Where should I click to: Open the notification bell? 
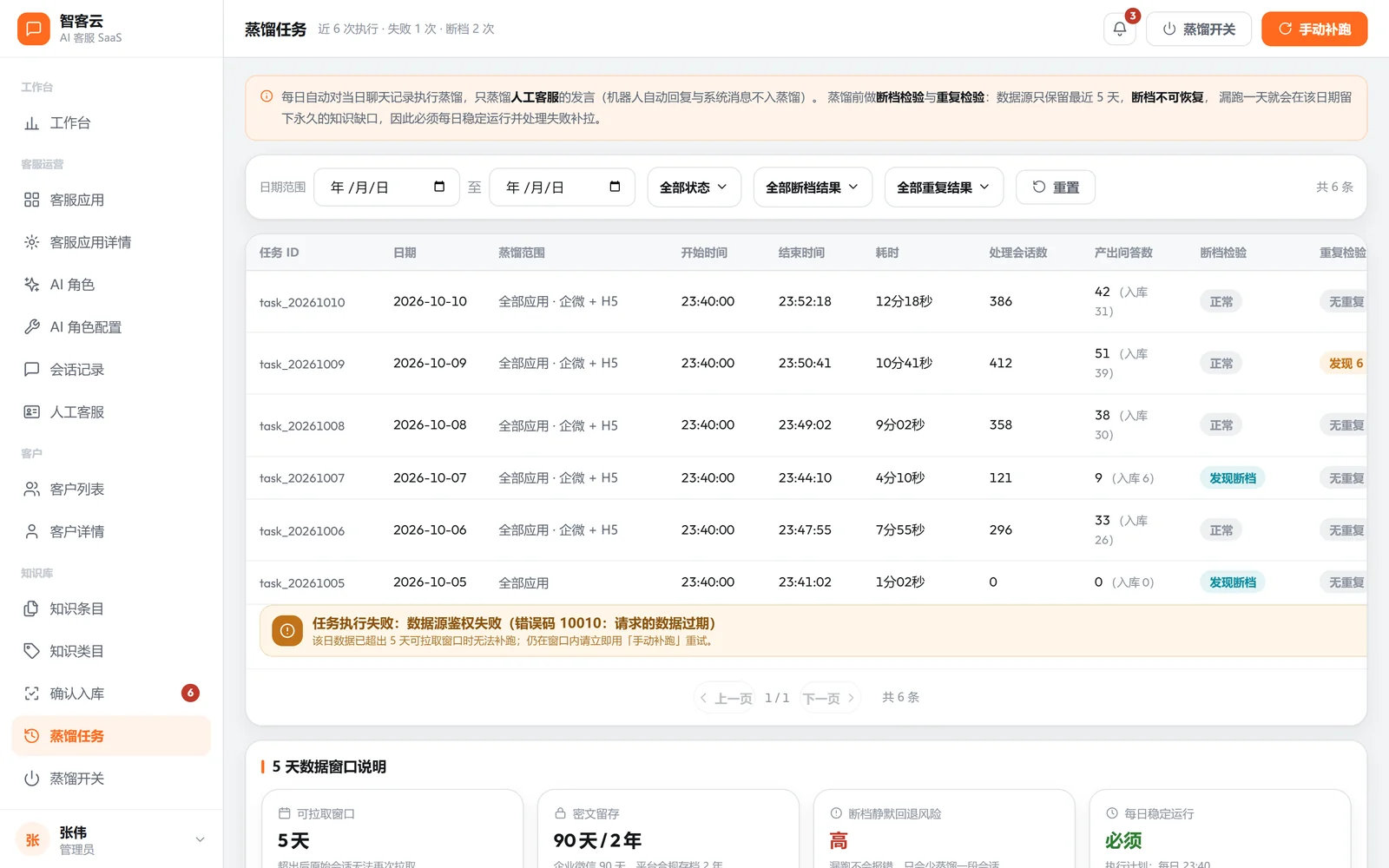click(1119, 29)
